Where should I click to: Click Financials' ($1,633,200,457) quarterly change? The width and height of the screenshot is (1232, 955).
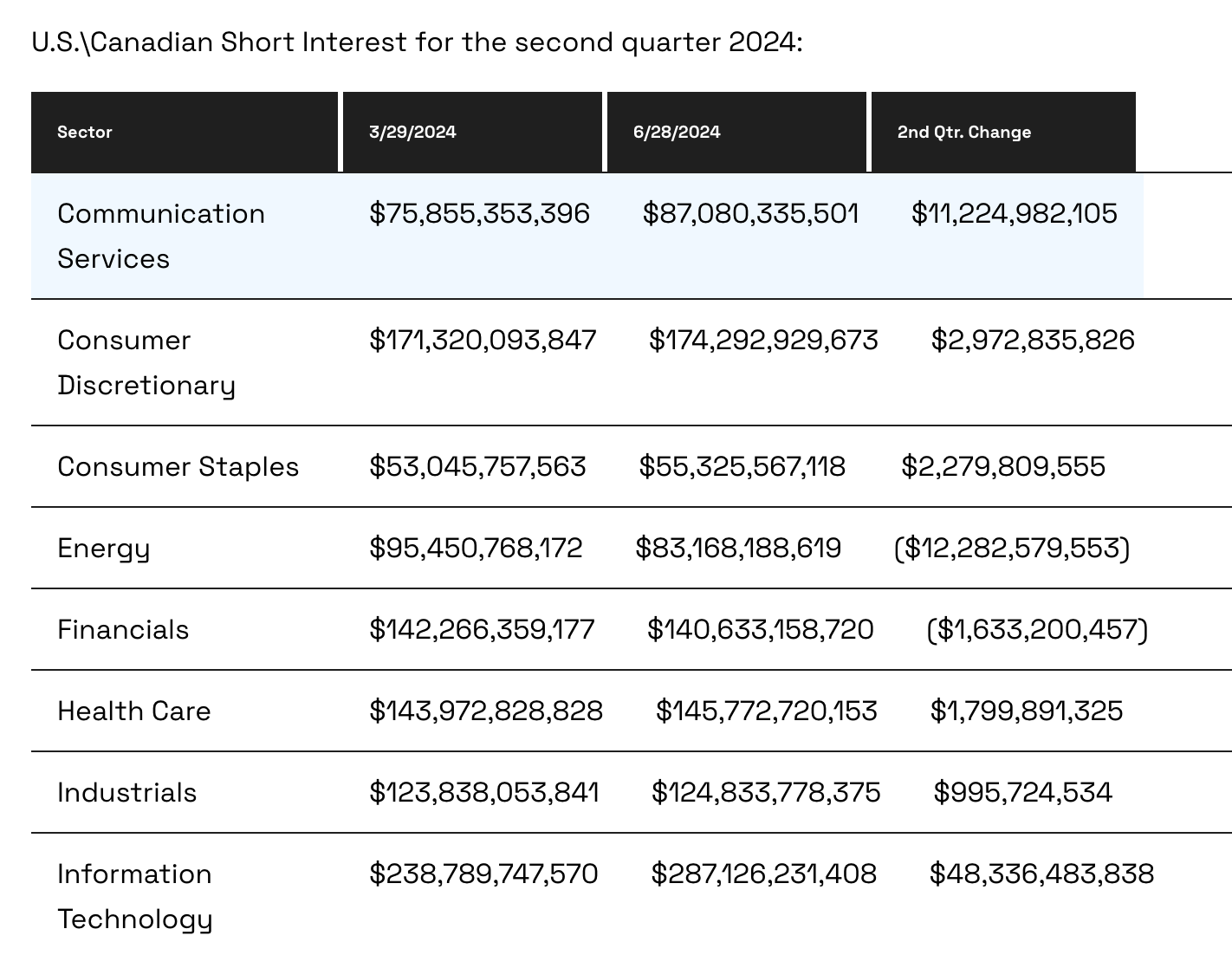[x=1037, y=630]
